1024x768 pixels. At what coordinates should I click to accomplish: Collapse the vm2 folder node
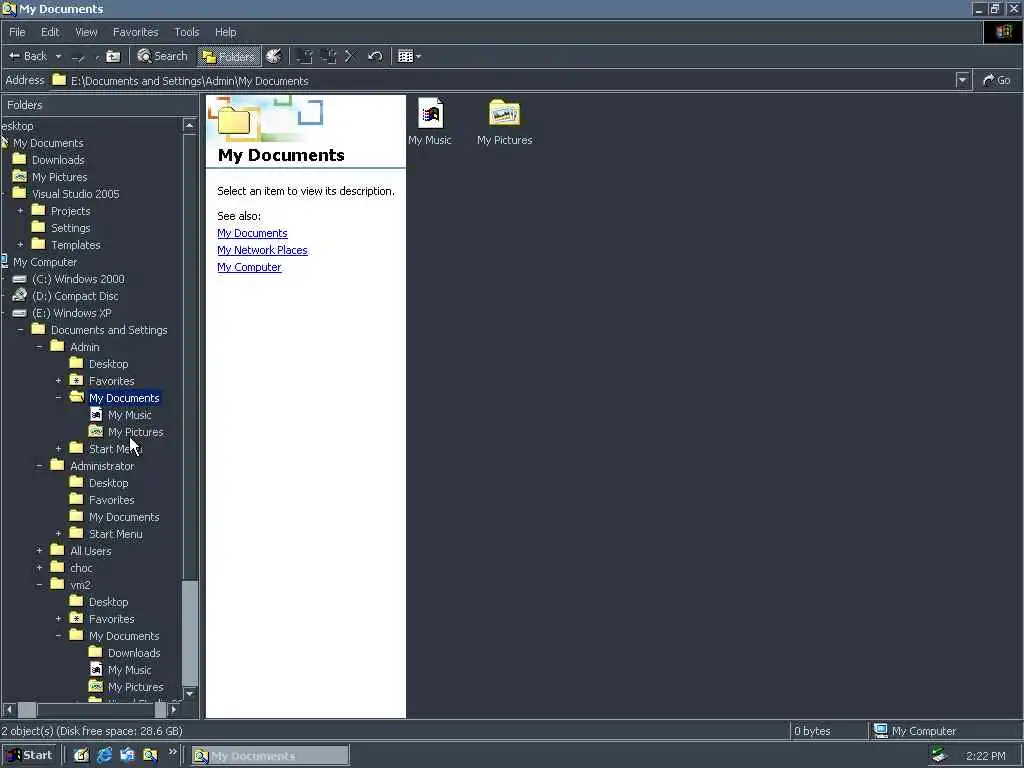39,584
